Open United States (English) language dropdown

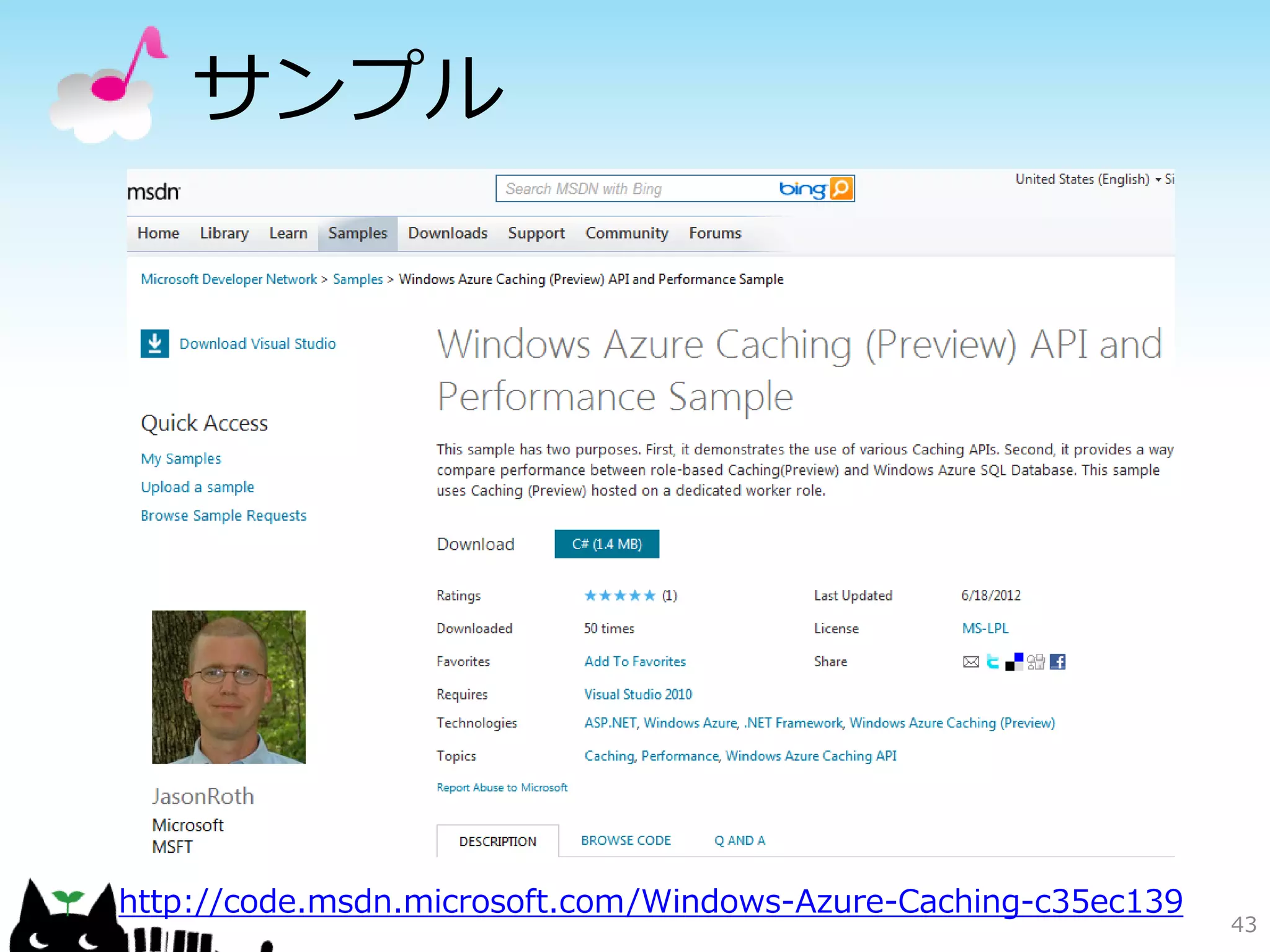pyautogui.click(x=1088, y=179)
